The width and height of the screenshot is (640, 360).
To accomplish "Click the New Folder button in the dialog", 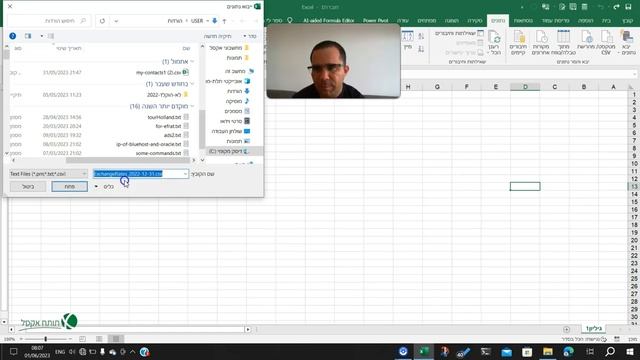I will pos(217,36).
